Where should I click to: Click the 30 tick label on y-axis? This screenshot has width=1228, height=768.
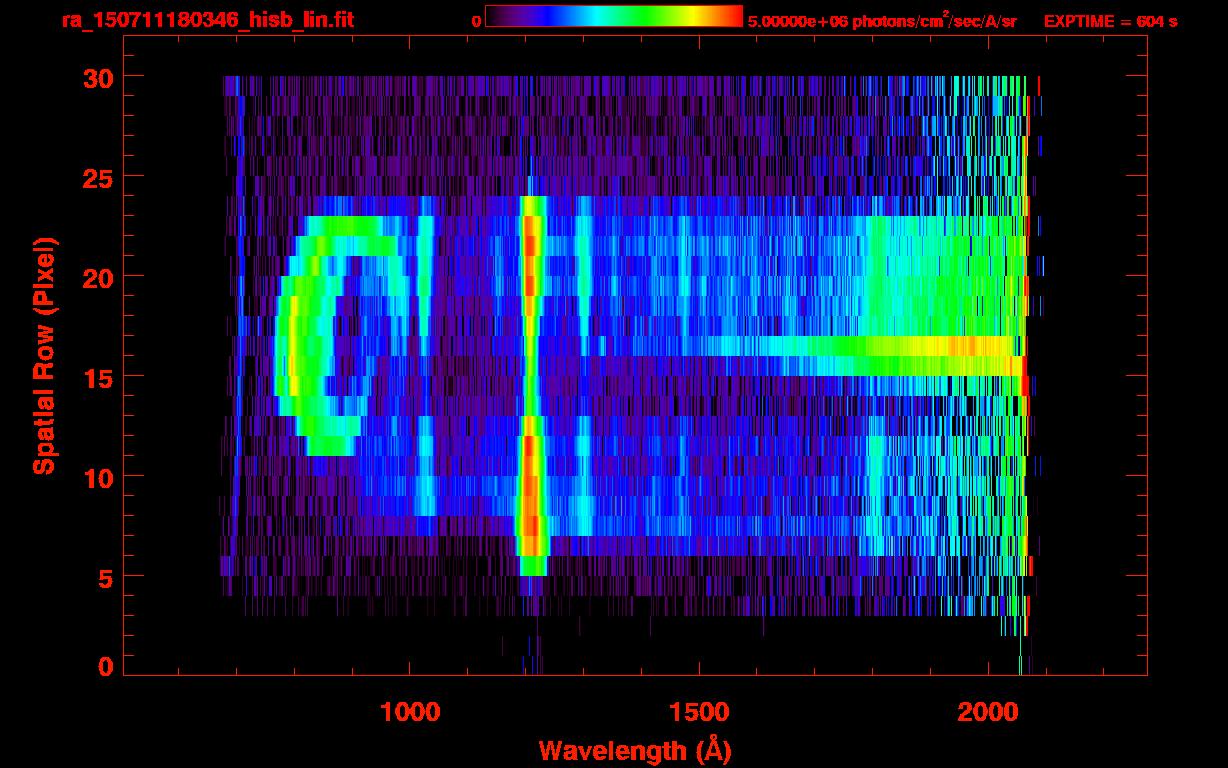[x=97, y=77]
